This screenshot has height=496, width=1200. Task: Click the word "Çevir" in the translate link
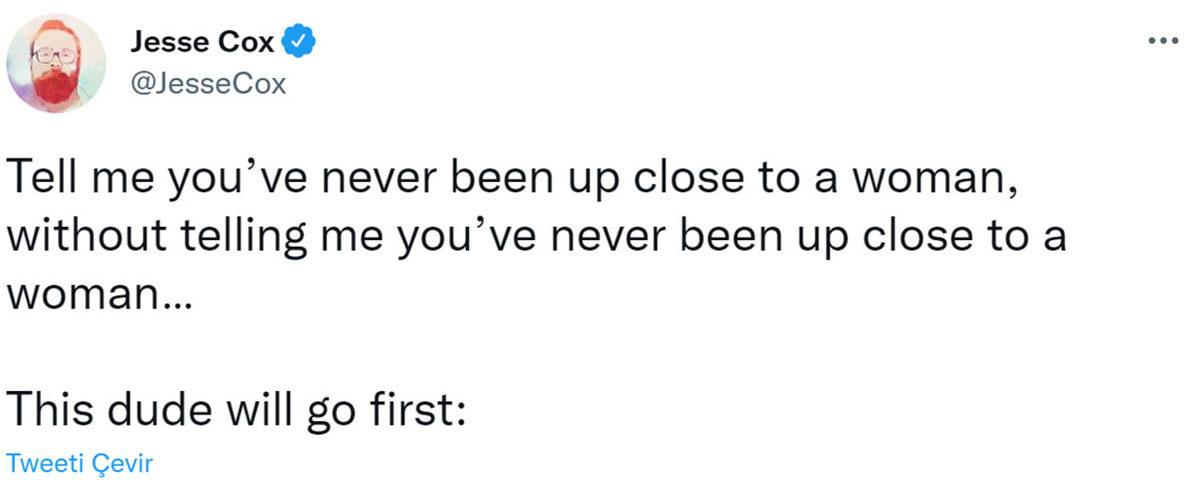click(x=129, y=464)
